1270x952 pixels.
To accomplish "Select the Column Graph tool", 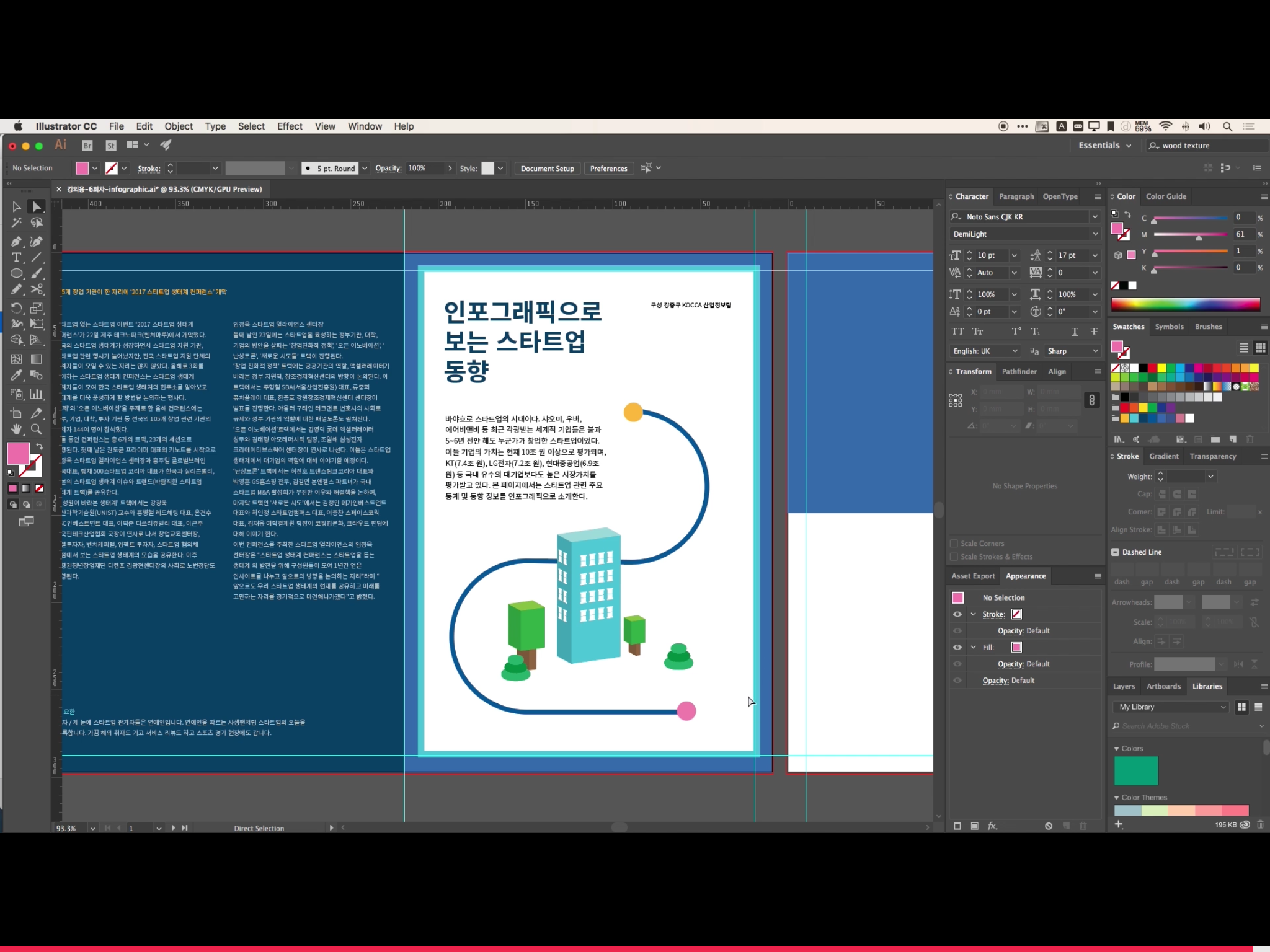I will 37,394.
